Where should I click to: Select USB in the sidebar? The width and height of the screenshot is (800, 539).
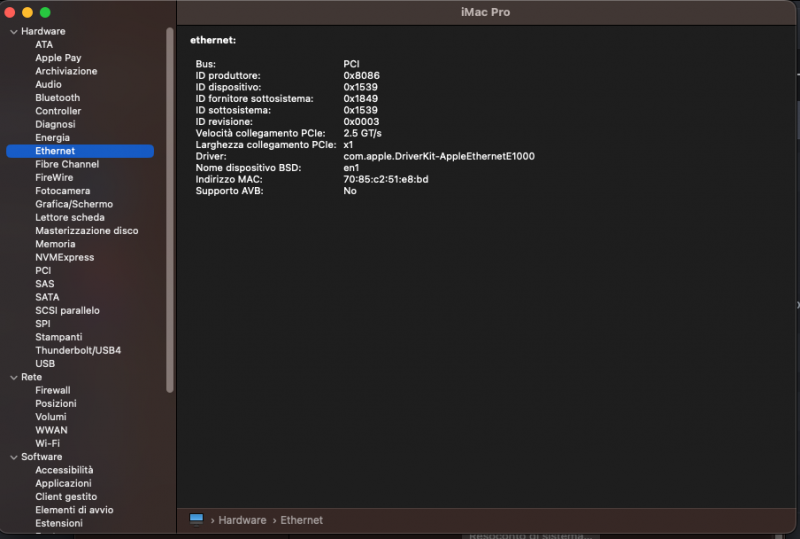click(x=45, y=363)
